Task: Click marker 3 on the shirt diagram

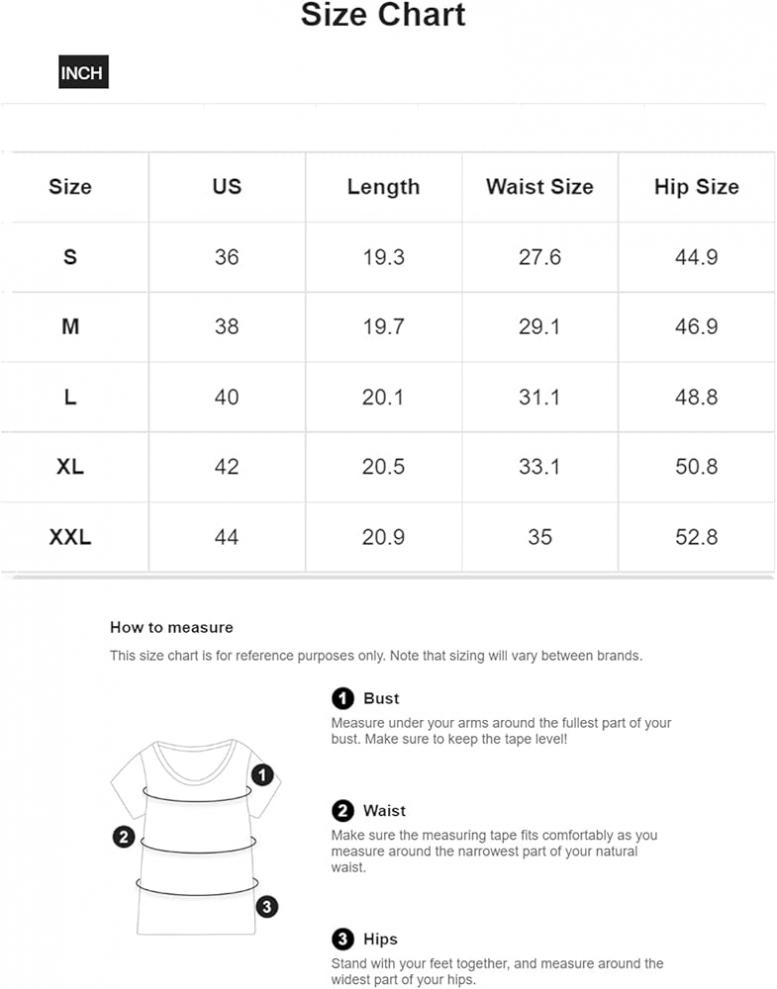Action: (x=267, y=907)
